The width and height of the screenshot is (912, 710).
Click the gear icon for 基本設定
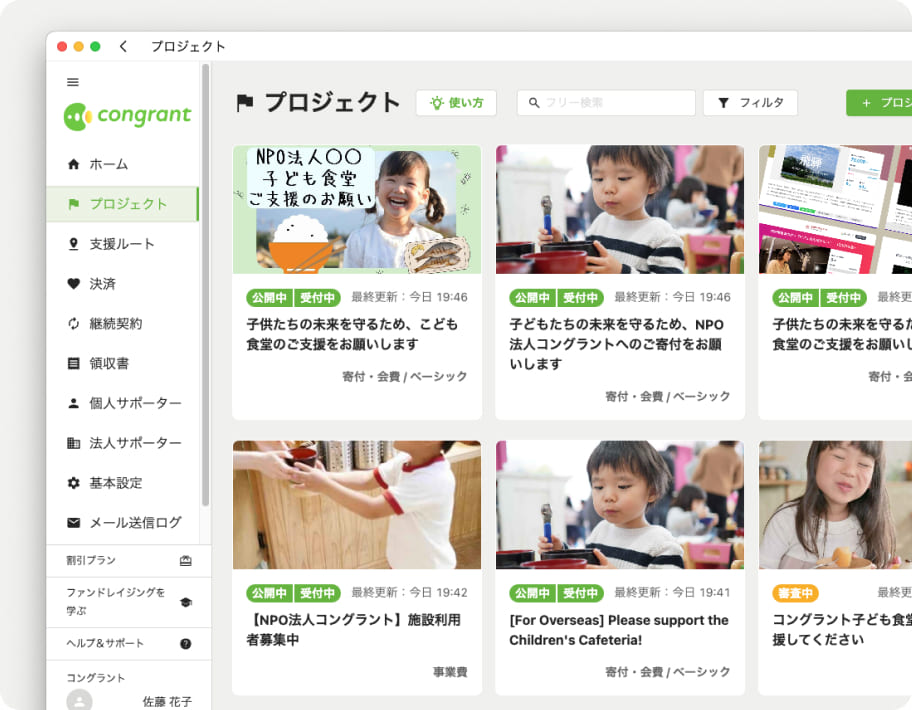tap(73, 483)
